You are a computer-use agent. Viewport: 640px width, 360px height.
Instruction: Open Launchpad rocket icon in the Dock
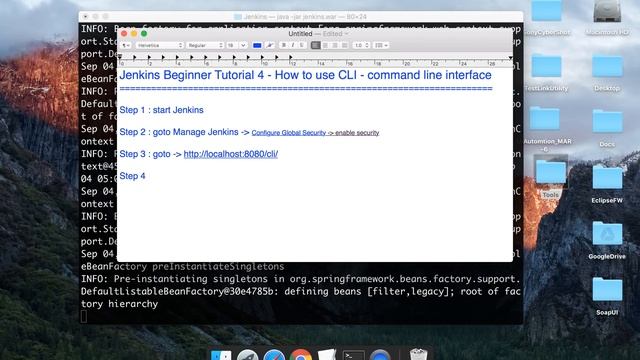click(248, 355)
